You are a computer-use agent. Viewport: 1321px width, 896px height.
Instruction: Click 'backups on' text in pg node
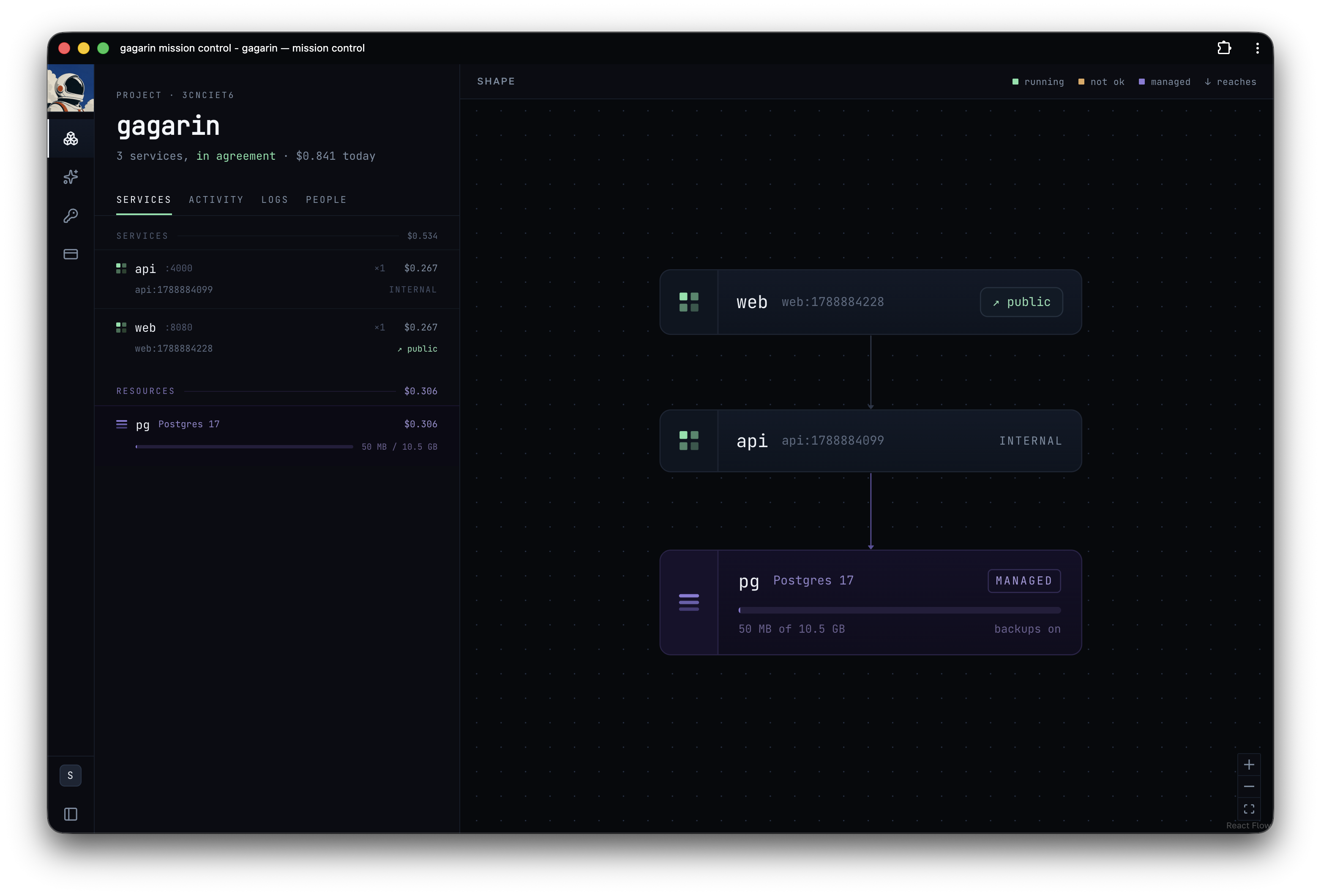pos(1027,629)
